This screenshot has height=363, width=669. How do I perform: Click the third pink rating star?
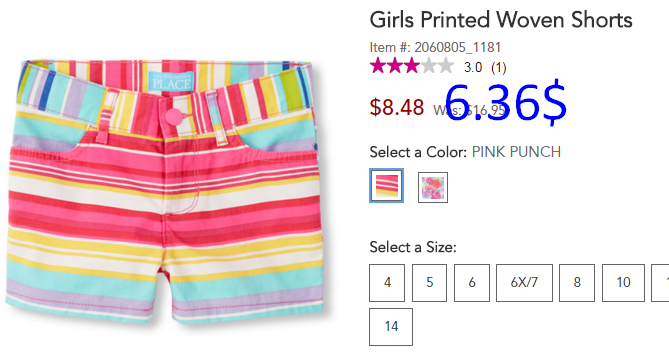coord(412,66)
